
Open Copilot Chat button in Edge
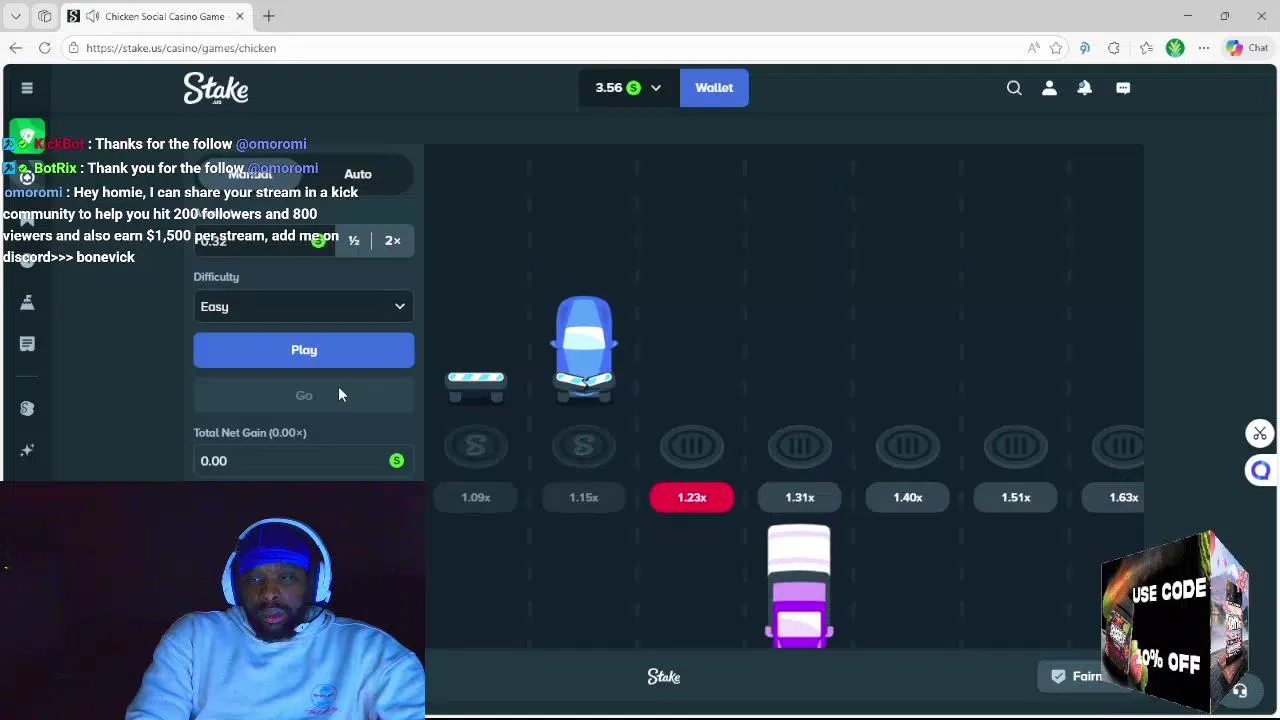pyautogui.click(x=1247, y=48)
